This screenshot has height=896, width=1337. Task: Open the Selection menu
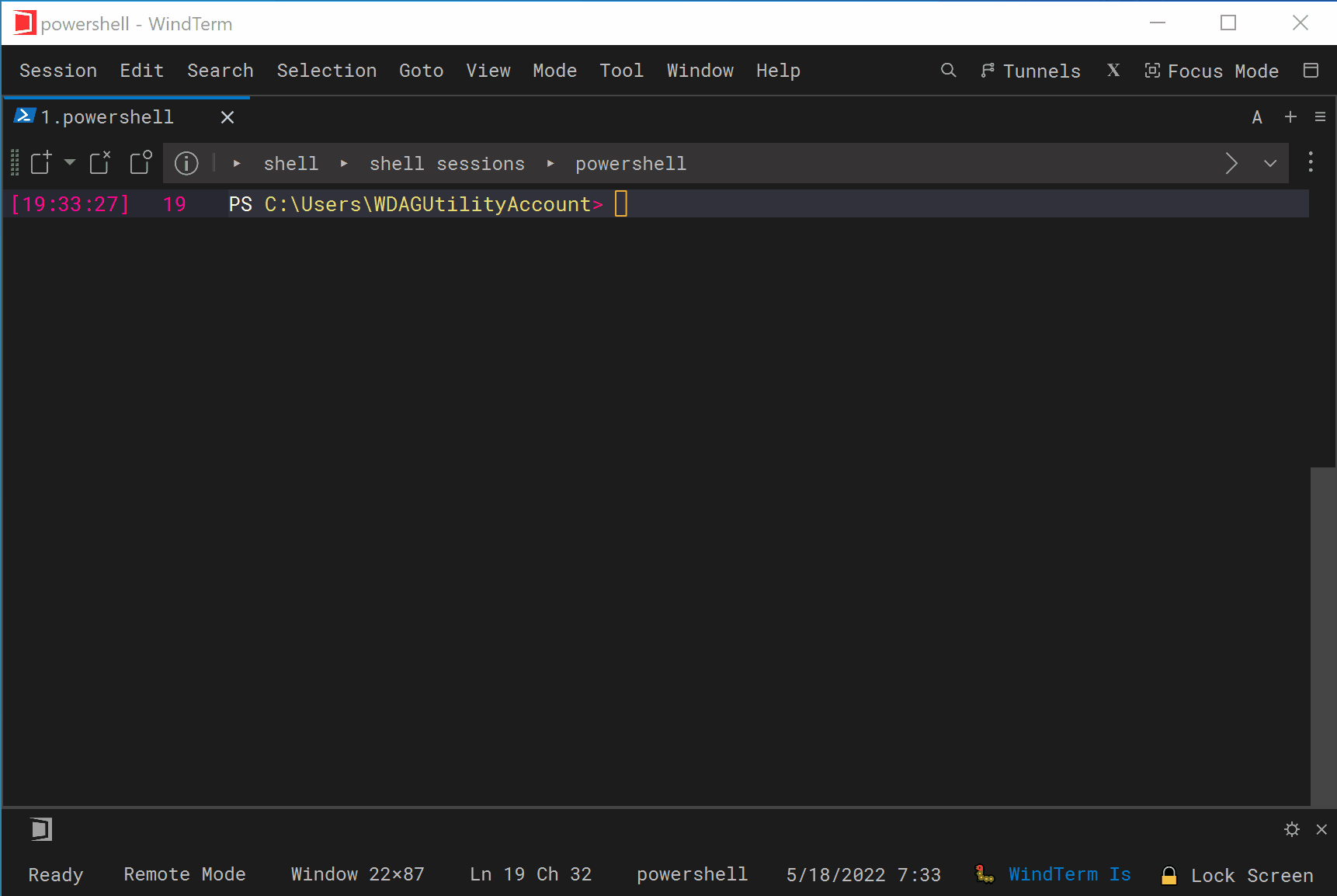pos(327,71)
